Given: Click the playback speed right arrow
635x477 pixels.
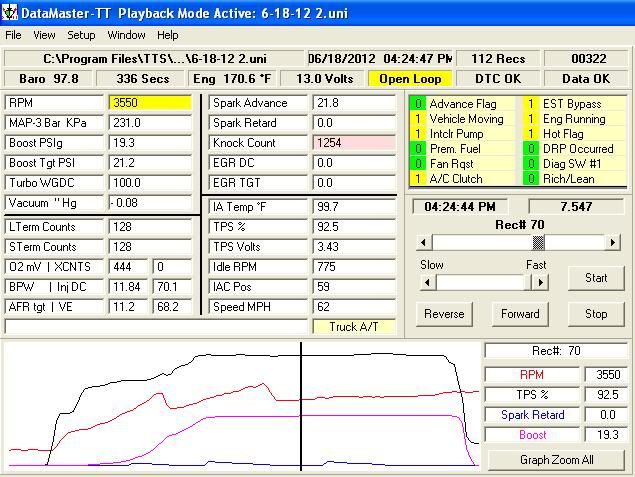Looking at the screenshot, I should coord(540,282).
